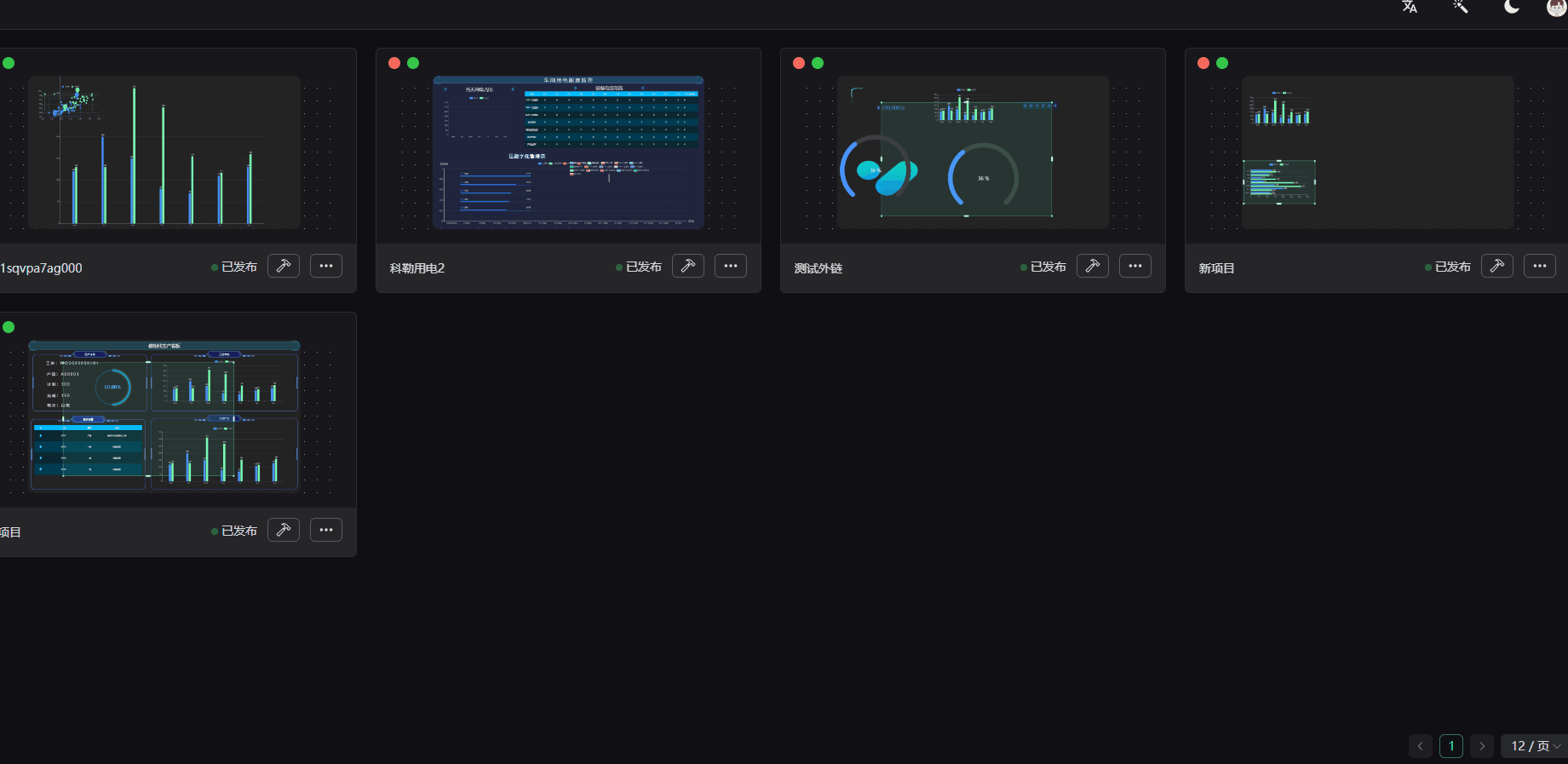Open the 测试外链 gauge thumbnail
Image resolution: width=1568 pixels, height=764 pixels.
pyautogui.click(x=974, y=152)
